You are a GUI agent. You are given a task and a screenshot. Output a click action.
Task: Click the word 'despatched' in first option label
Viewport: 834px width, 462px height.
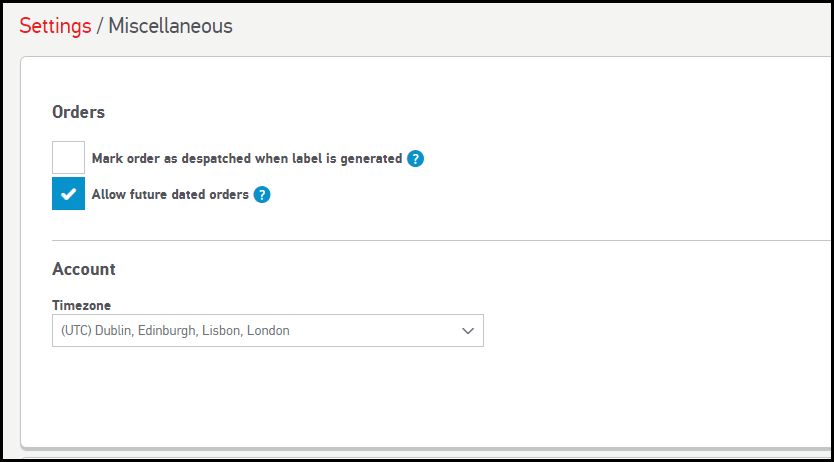(x=216, y=158)
